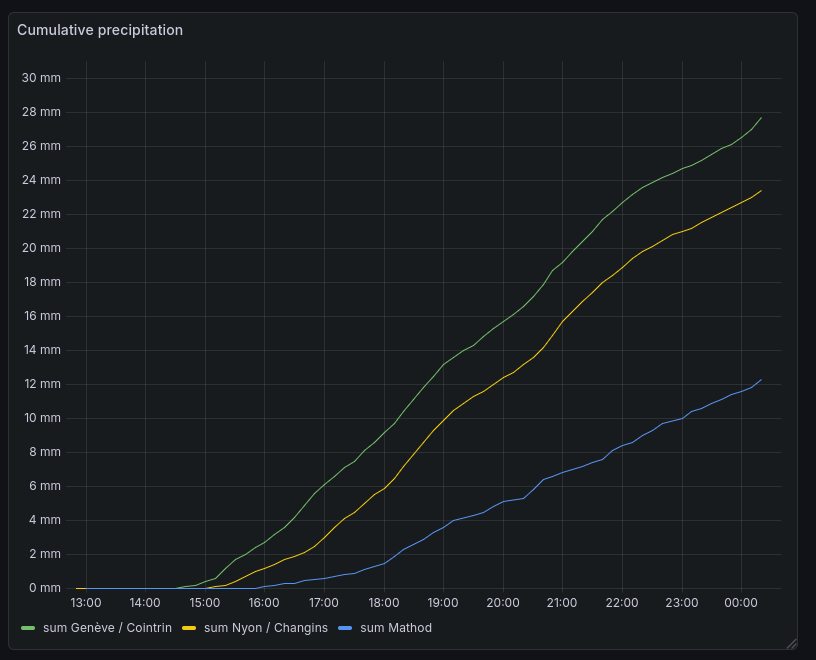Image resolution: width=816 pixels, height=660 pixels.
Task: Click the blue Mathod legend color swatch
Action: click(x=345, y=628)
